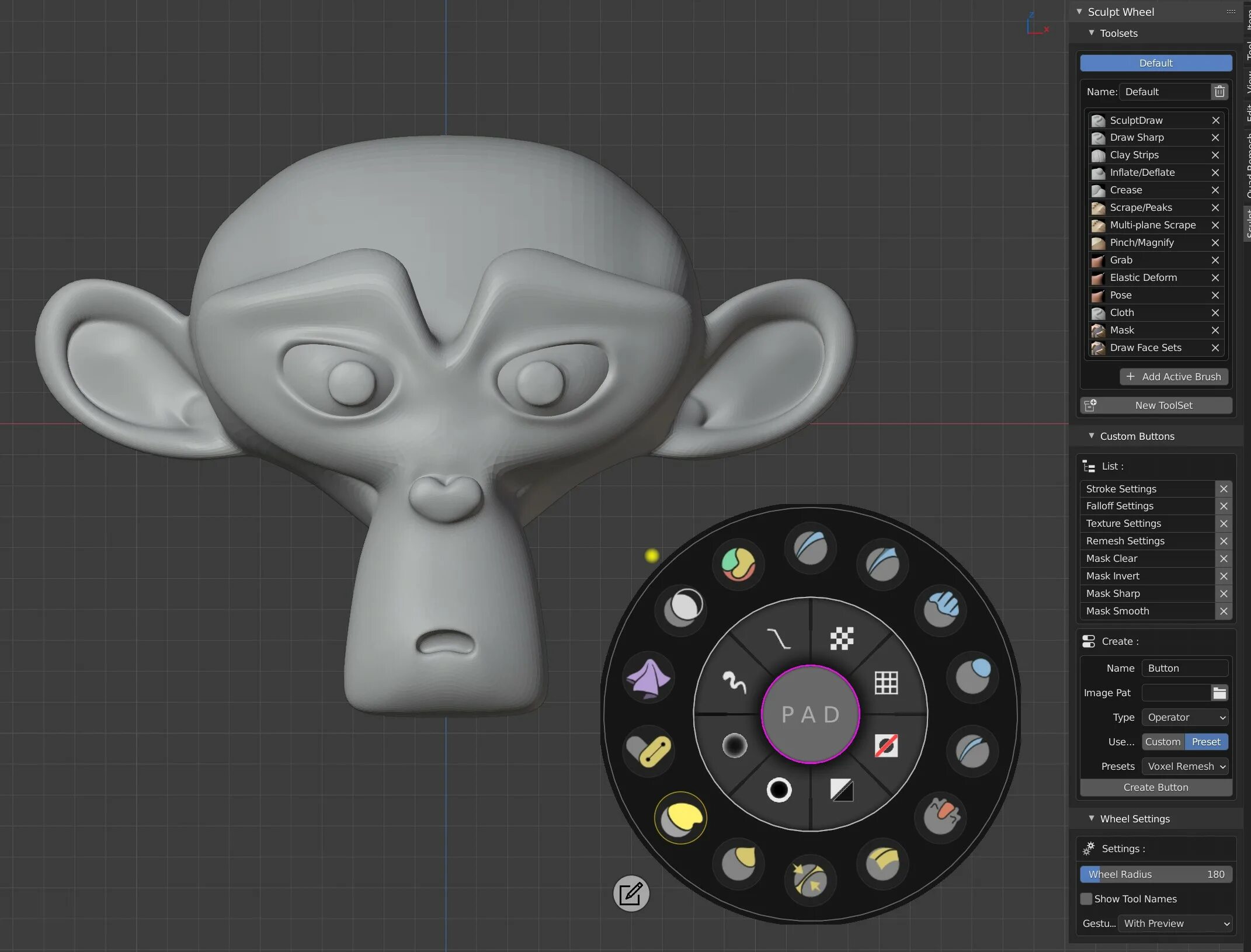Select the purple Cloth brush on wheel

(648, 678)
